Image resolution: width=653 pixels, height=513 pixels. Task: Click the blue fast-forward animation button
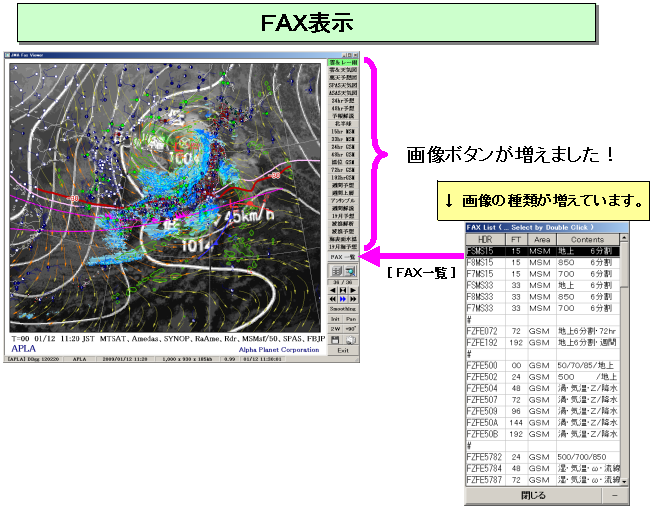343,299
